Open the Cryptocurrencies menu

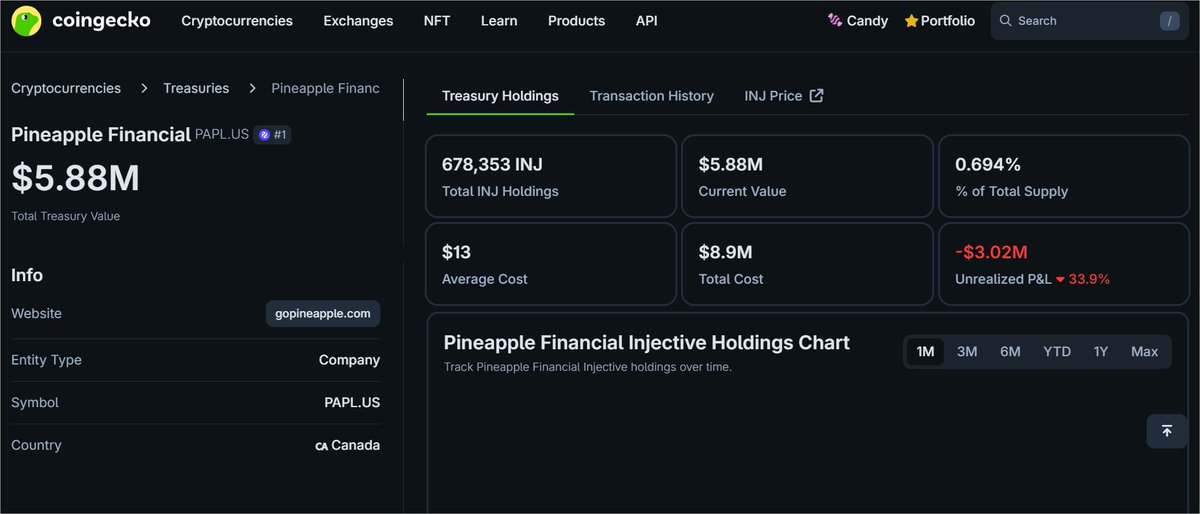pos(237,21)
